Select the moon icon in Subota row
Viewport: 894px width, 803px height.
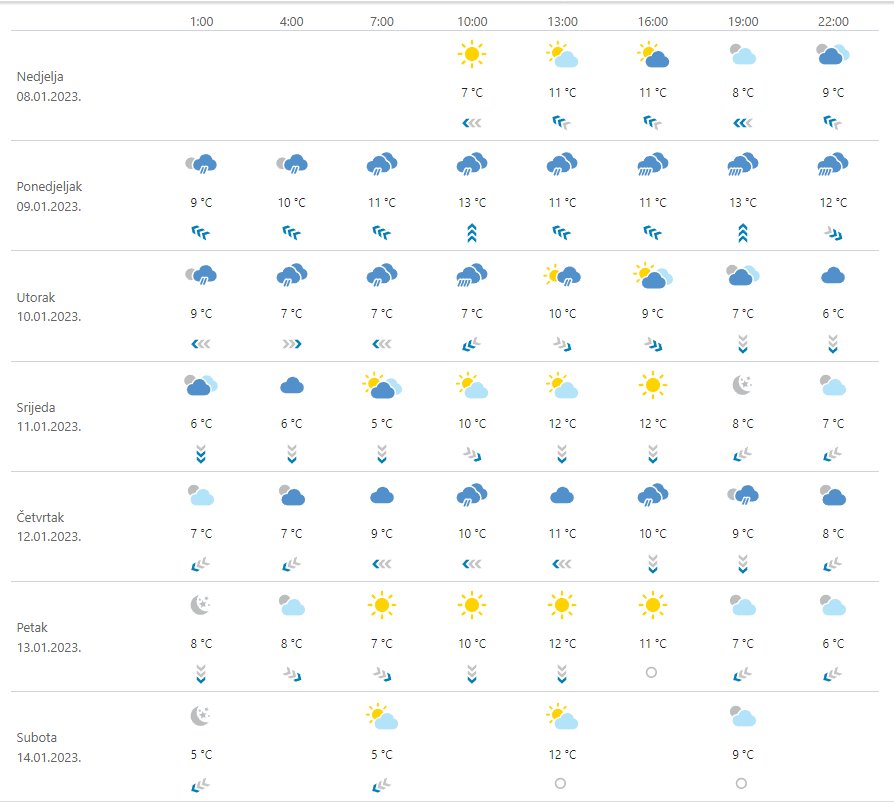201,715
